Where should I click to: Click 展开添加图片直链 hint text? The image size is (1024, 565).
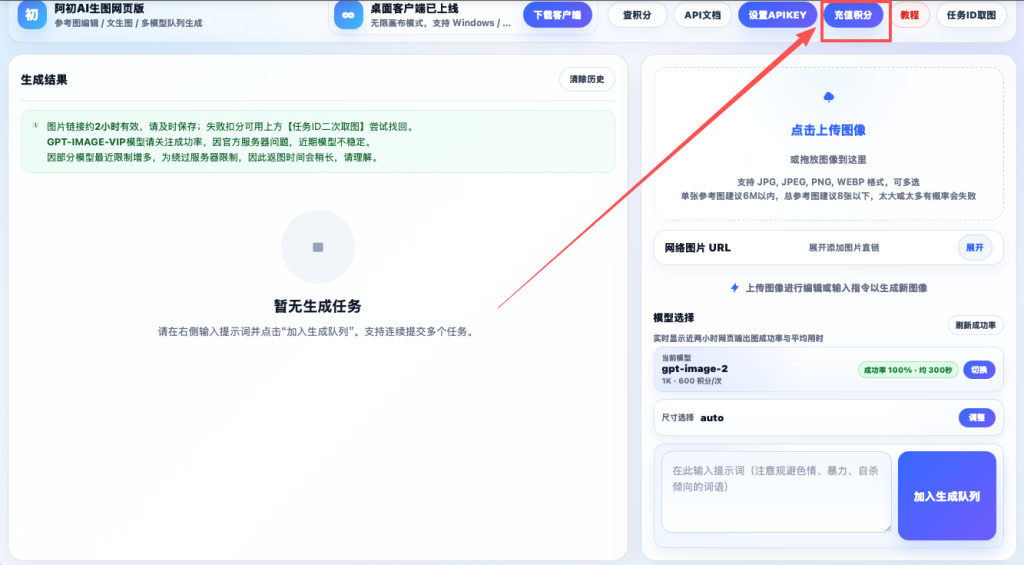tap(844, 248)
